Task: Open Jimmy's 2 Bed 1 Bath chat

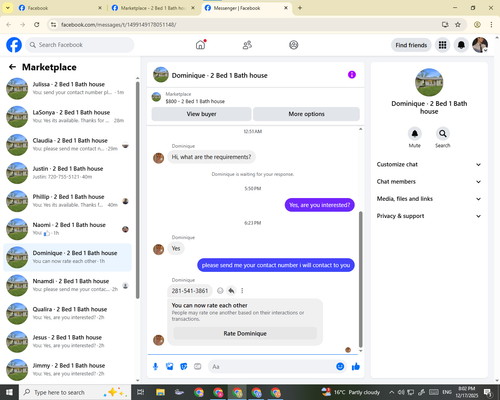Action: [67, 369]
